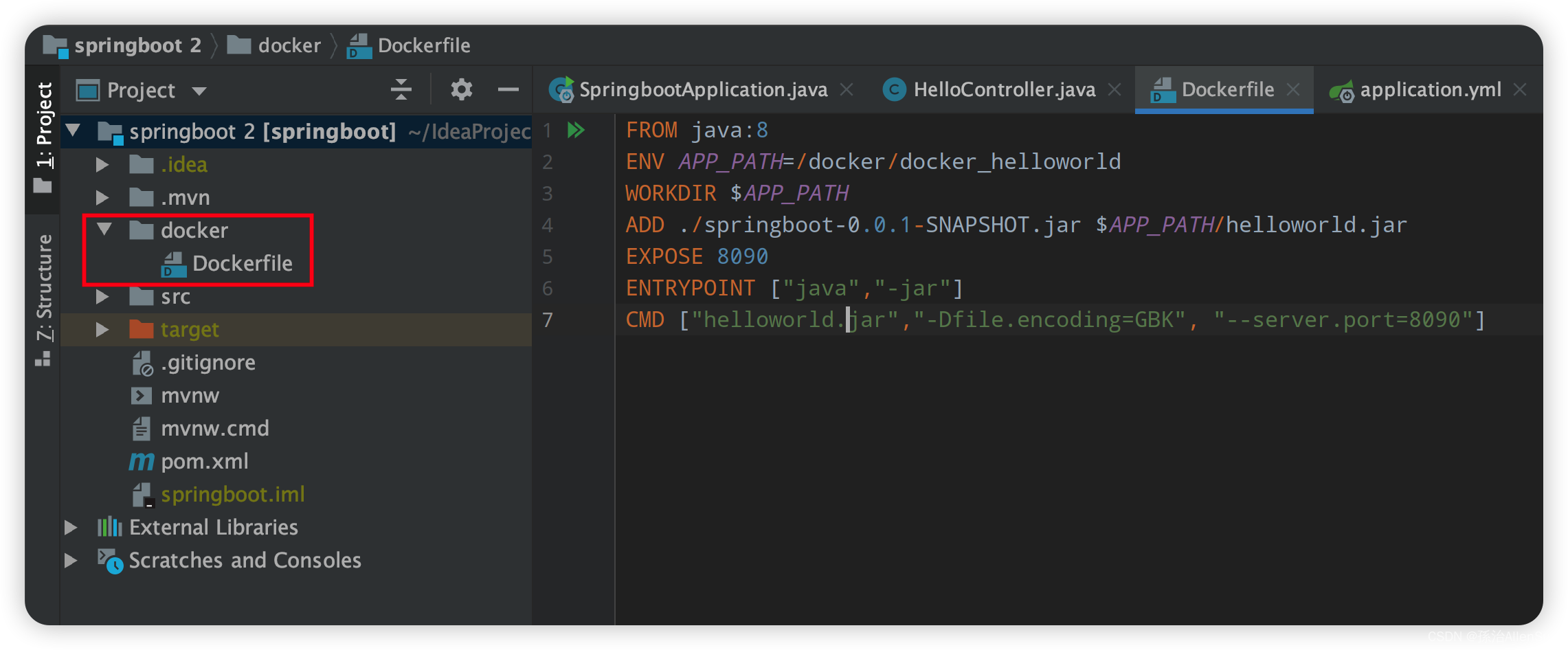Select the target folder label

[190, 330]
